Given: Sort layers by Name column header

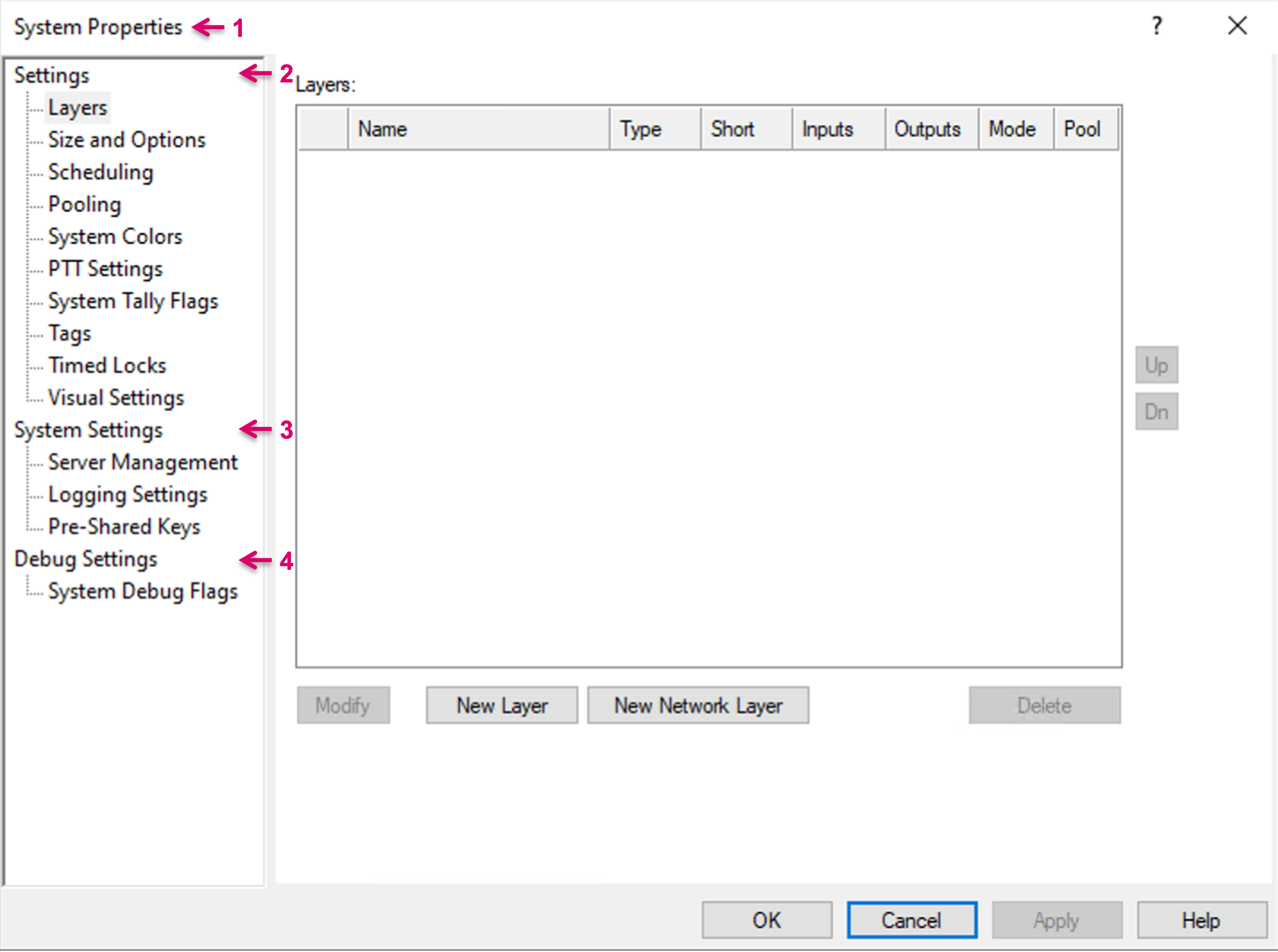Looking at the screenshot, I should pyautogui.click(x=478, y=129).
